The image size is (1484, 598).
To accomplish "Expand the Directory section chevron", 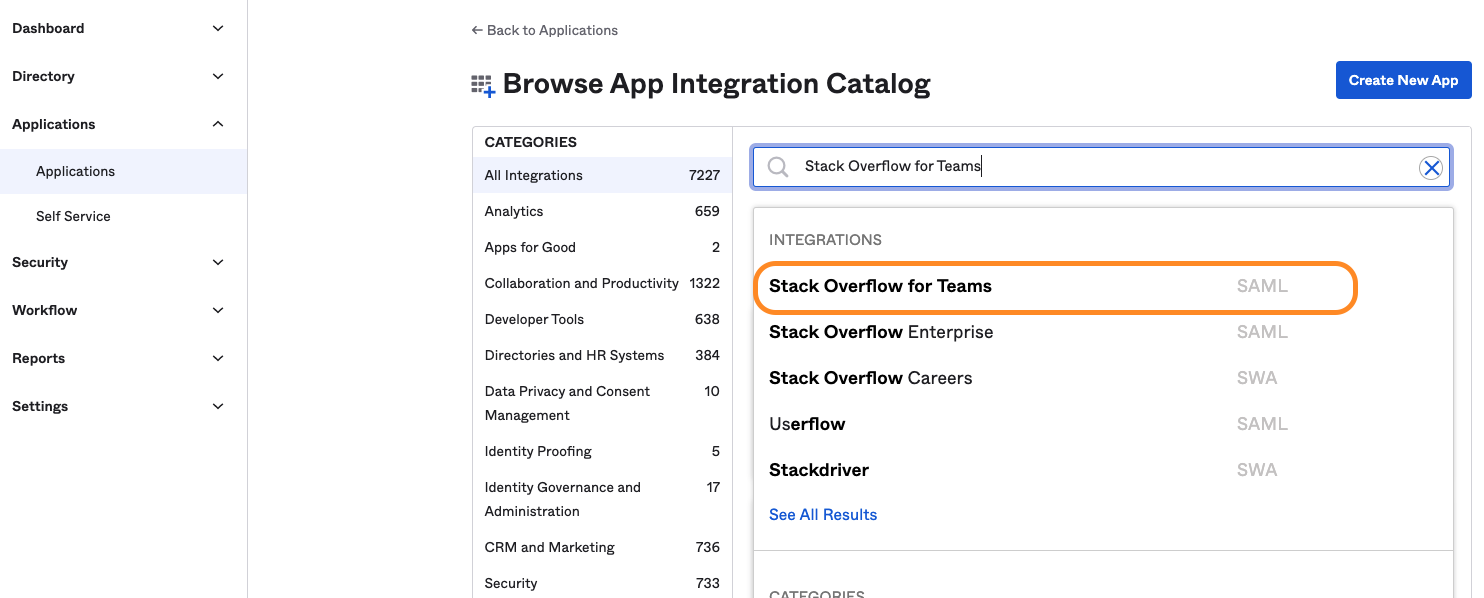I will (x=218, y=76).
